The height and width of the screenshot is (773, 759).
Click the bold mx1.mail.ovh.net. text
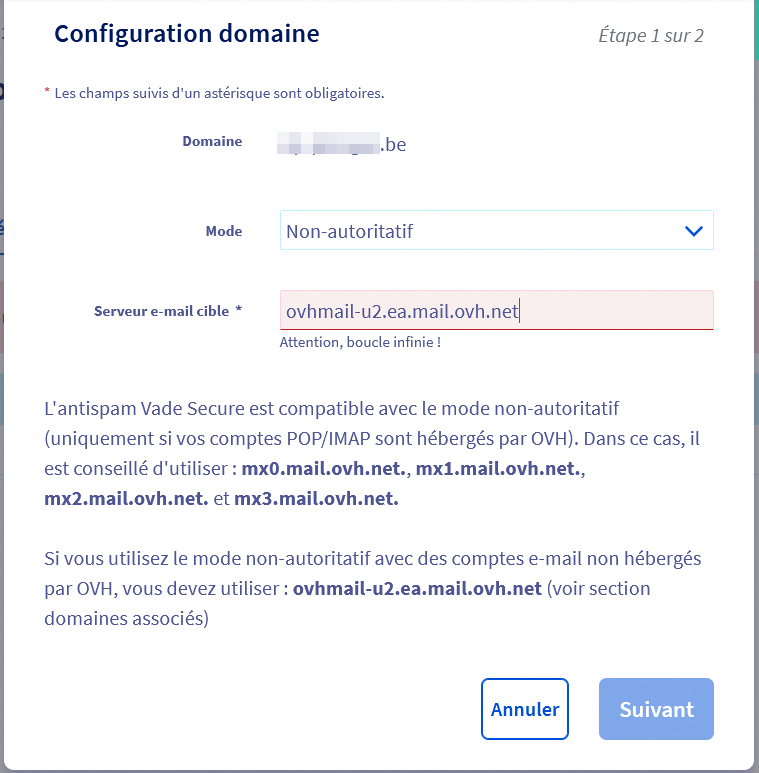click(498, 470)
